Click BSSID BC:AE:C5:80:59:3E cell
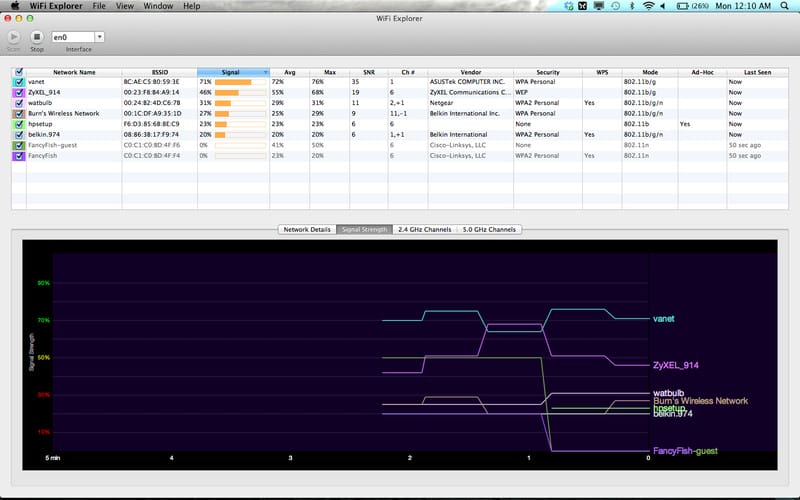800x500 pixels. click(152, 82)
